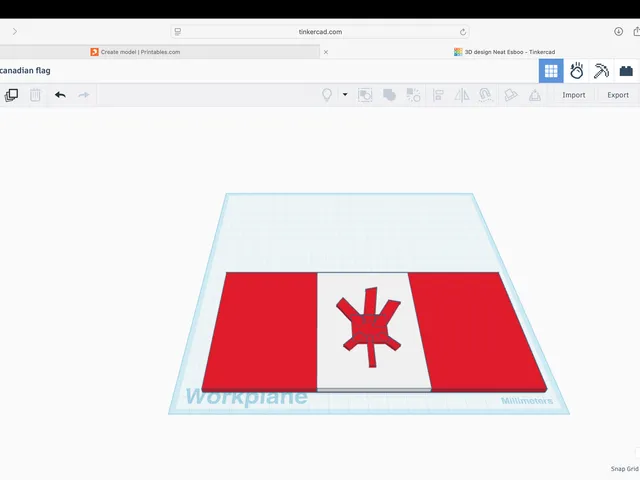
Task: Click the tinkercad.com address bar
Action: tap(320, 32)
